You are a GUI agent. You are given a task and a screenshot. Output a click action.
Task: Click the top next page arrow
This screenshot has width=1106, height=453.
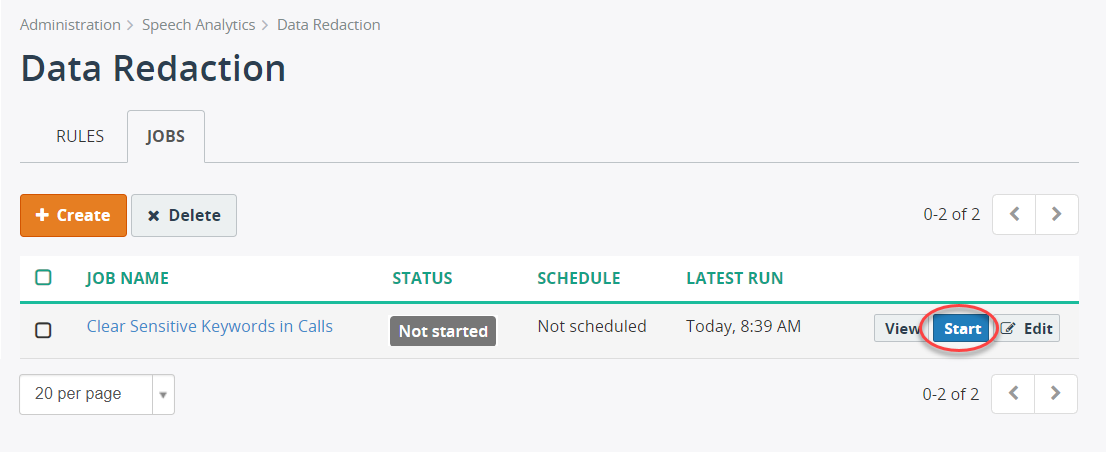[x=1057, y=215]
